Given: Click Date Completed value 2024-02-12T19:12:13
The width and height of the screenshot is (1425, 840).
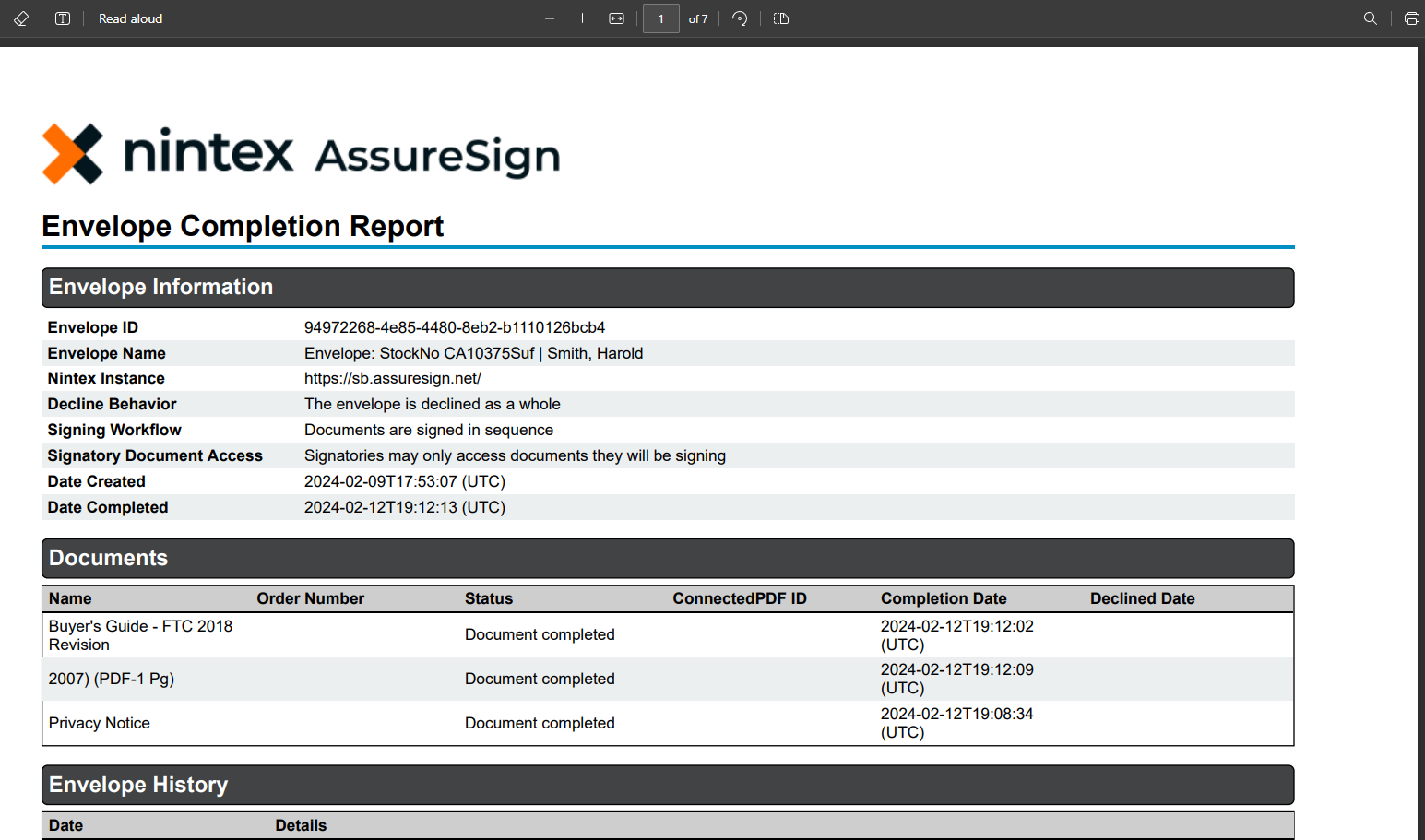Looking at the screenshot, I should click(405, 507).
